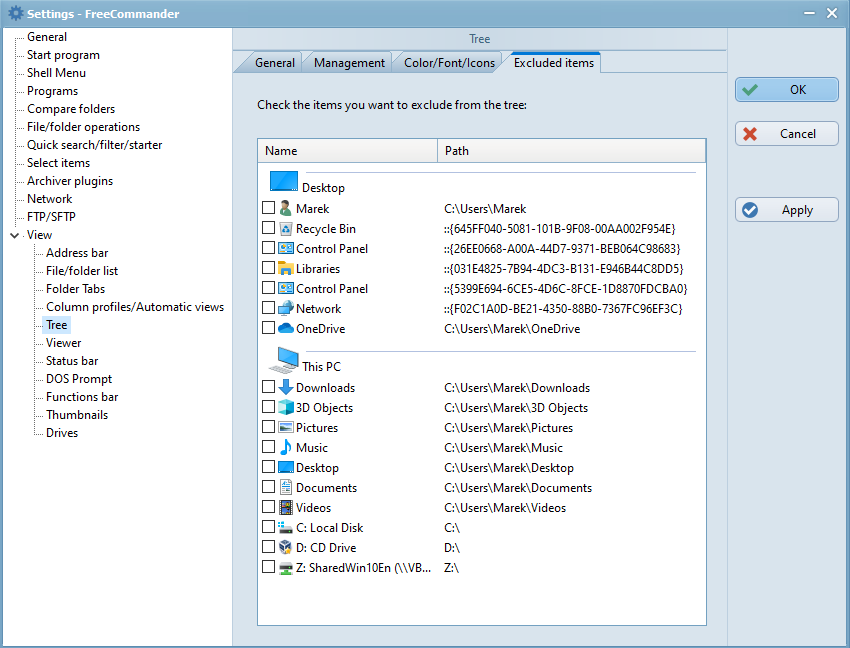Click the Path column header
This screenshot has width=850, height=648.
tap(571, 151)
